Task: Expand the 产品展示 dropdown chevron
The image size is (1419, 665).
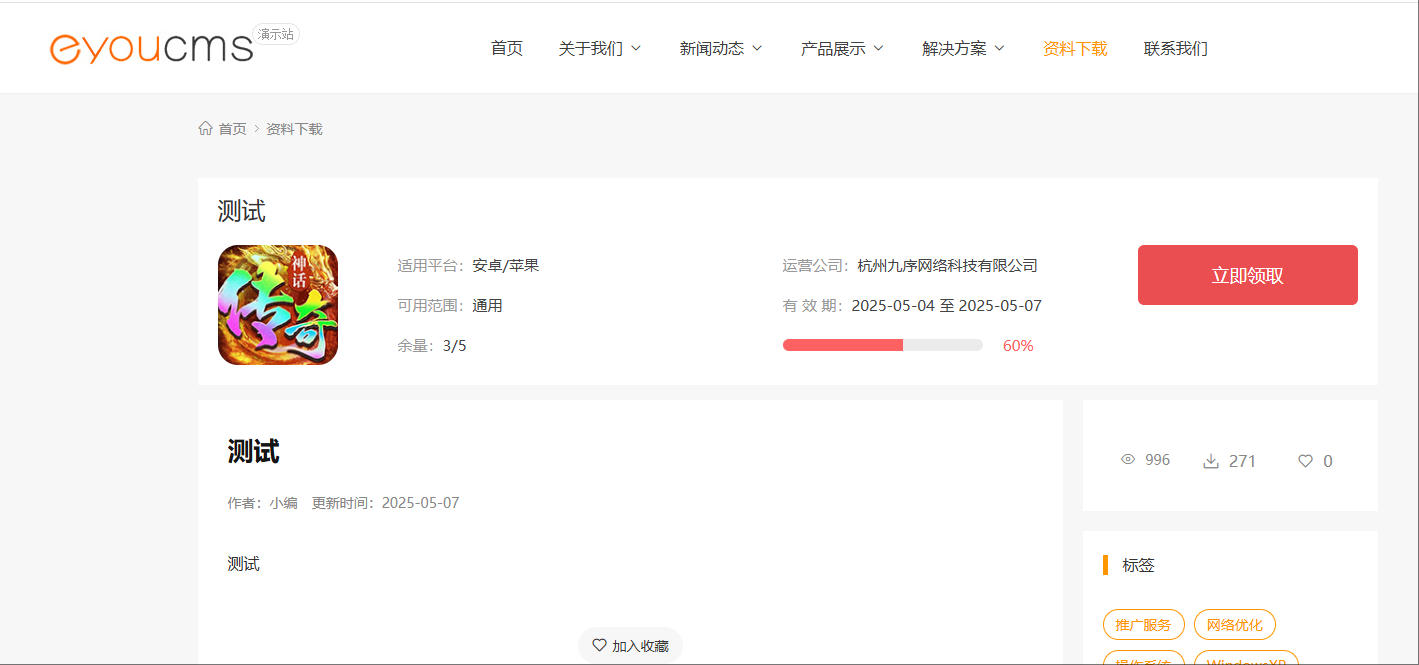Action: click(878, 48)
